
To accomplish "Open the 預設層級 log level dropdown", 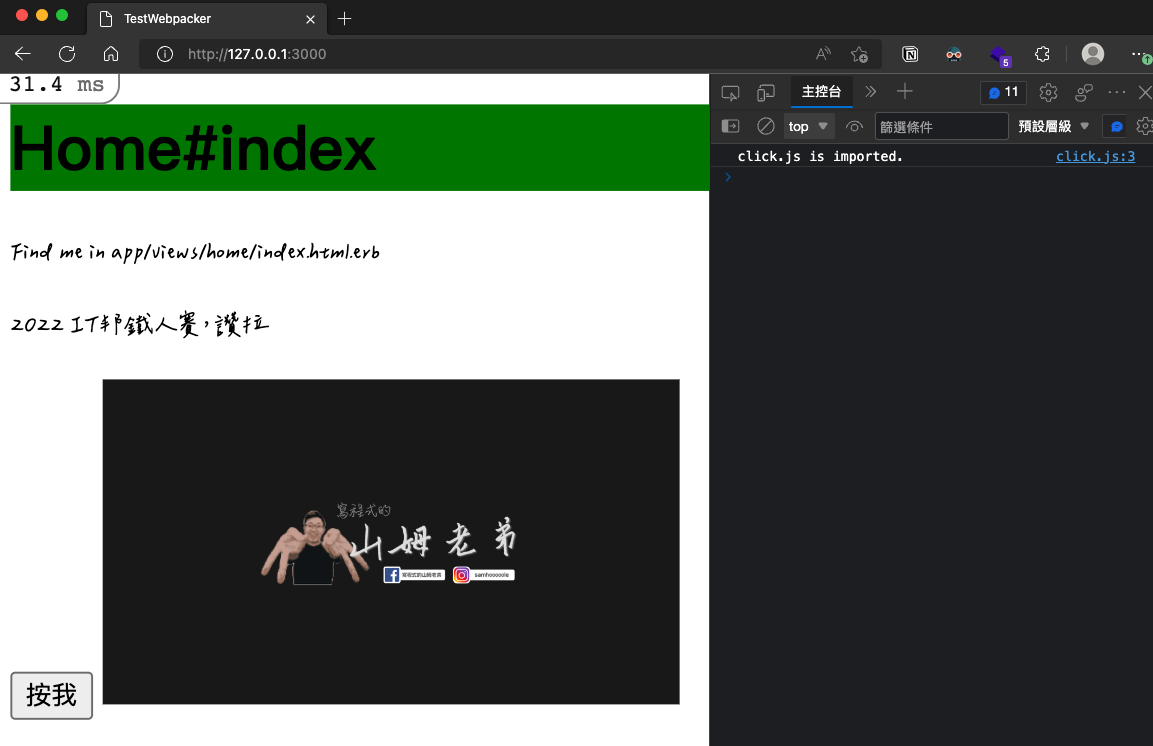I will [1053, 126].
